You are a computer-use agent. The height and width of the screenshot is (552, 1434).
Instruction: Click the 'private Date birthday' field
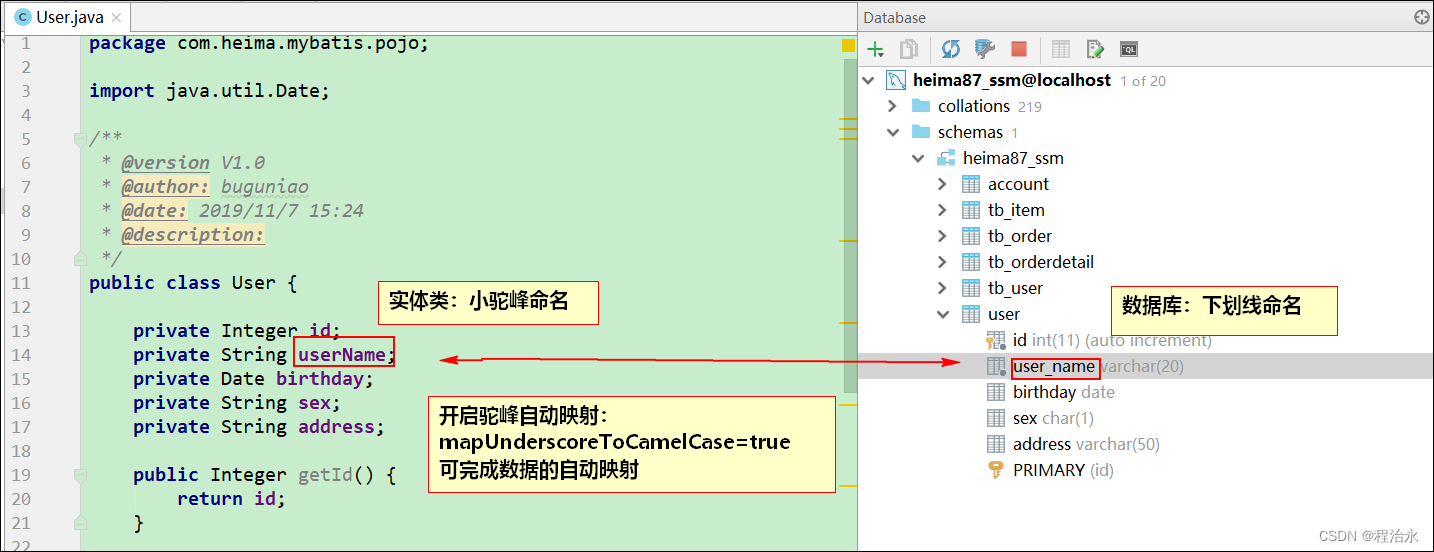pyautogui.click(x=253, y=379)
